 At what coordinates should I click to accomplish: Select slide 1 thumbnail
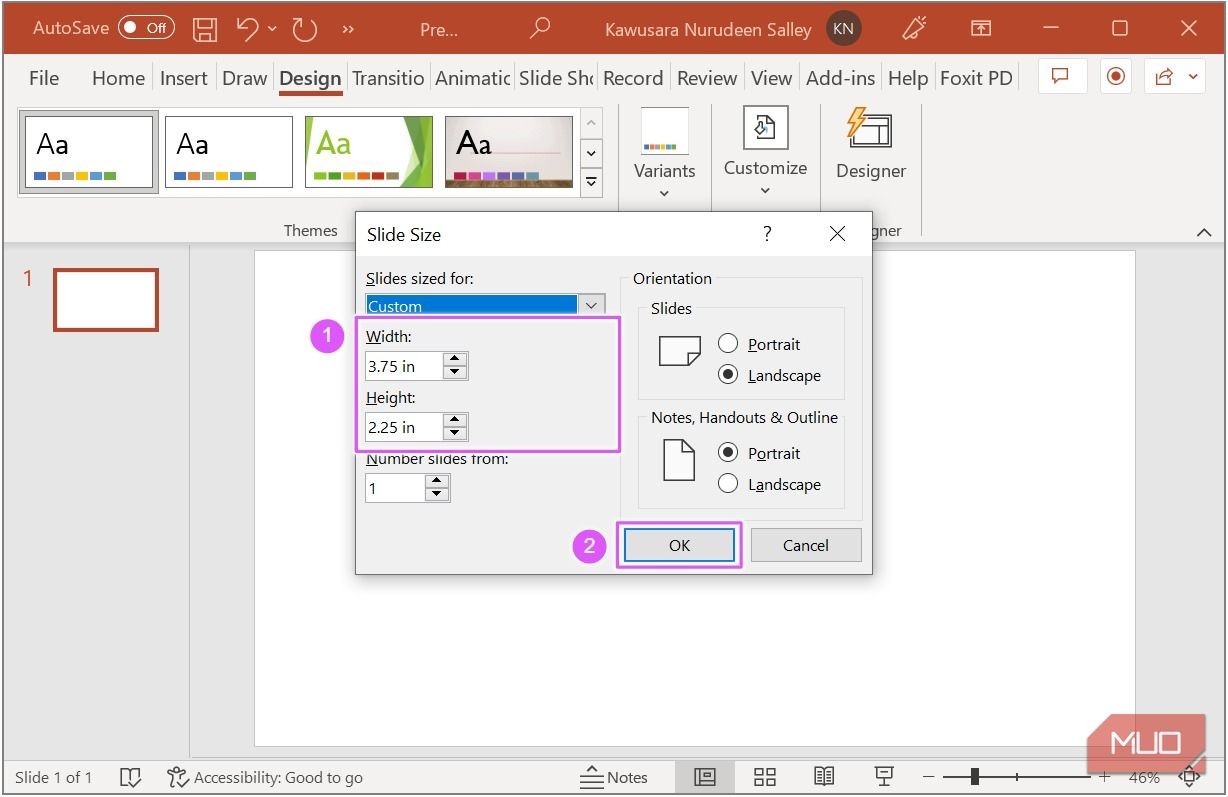[106, 299]
